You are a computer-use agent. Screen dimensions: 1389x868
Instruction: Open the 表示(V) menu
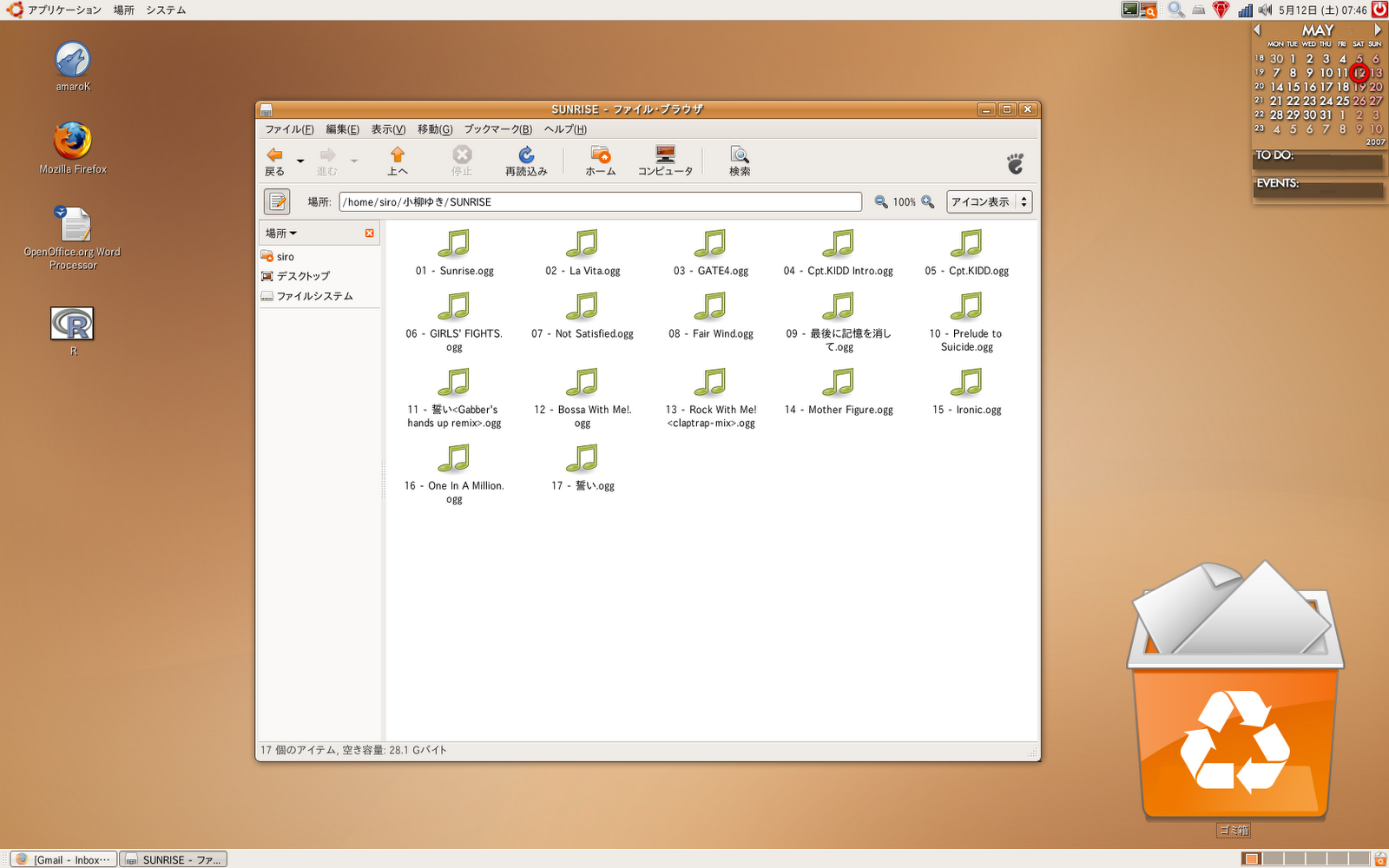coord(388,129)
